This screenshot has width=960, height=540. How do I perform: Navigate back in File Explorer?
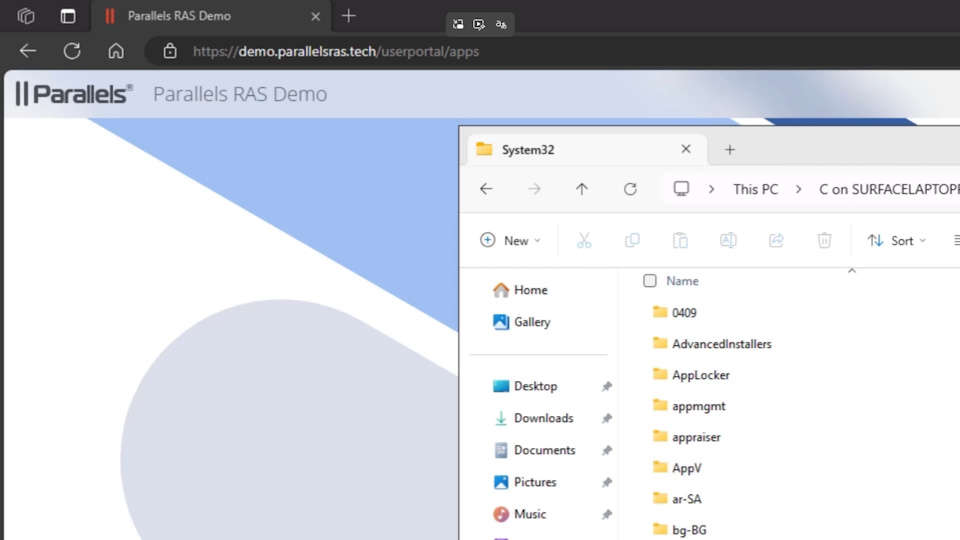point(486,189)
